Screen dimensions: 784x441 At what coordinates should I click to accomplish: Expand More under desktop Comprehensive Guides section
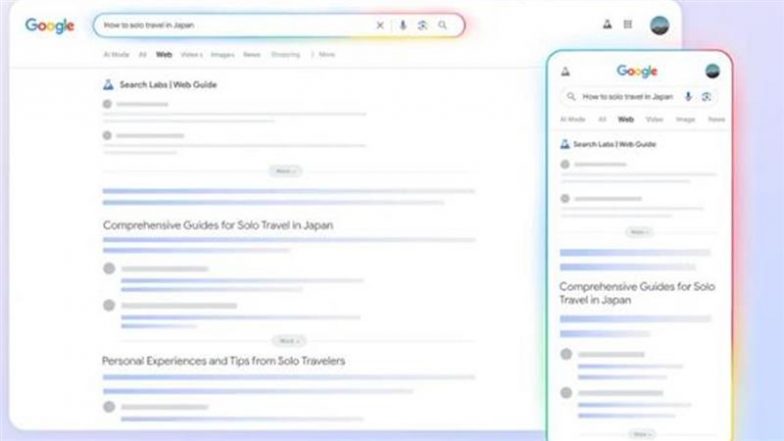coord(289,341)
